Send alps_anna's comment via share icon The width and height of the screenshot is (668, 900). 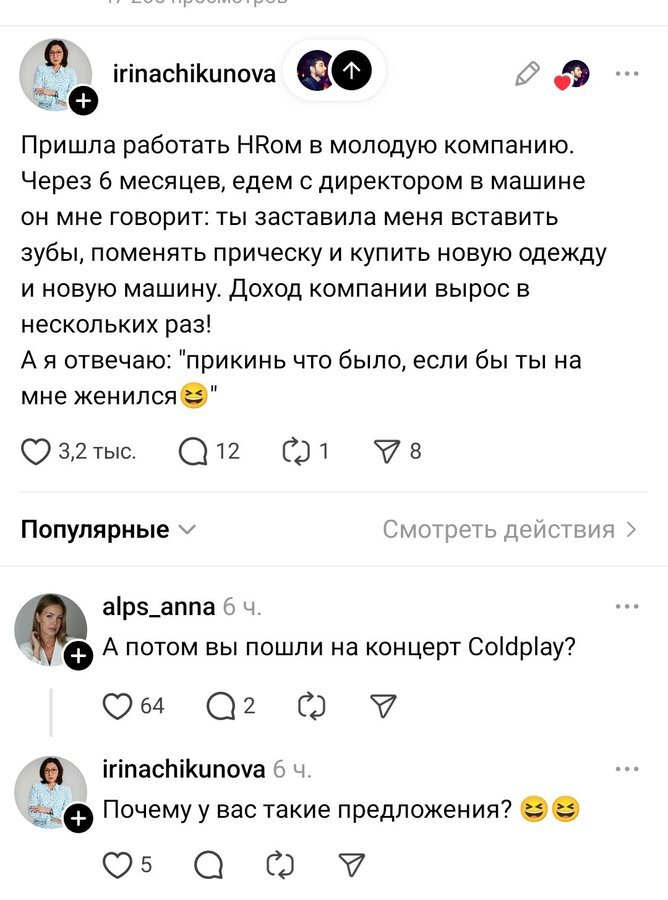[x=383, y=706]
